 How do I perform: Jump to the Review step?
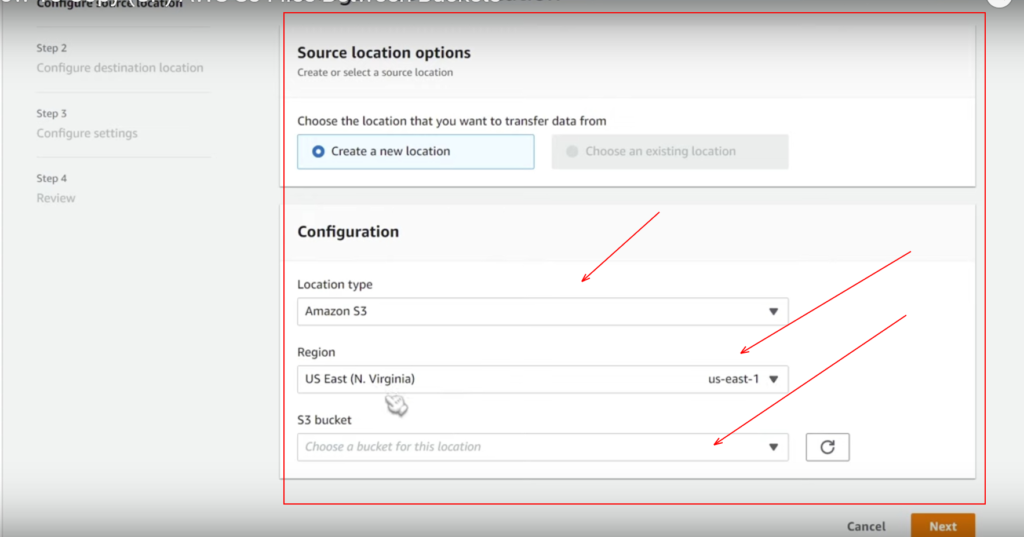tap(56, 198)
